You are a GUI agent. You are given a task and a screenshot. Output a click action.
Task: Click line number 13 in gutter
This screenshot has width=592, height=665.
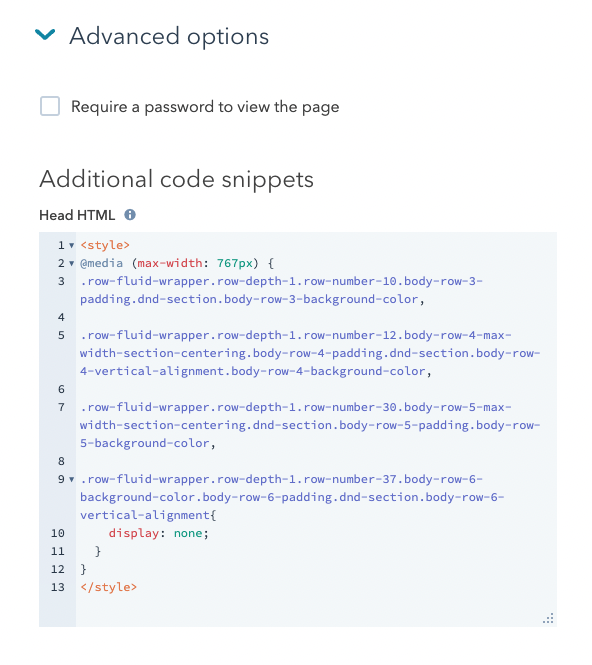point(58,587)
